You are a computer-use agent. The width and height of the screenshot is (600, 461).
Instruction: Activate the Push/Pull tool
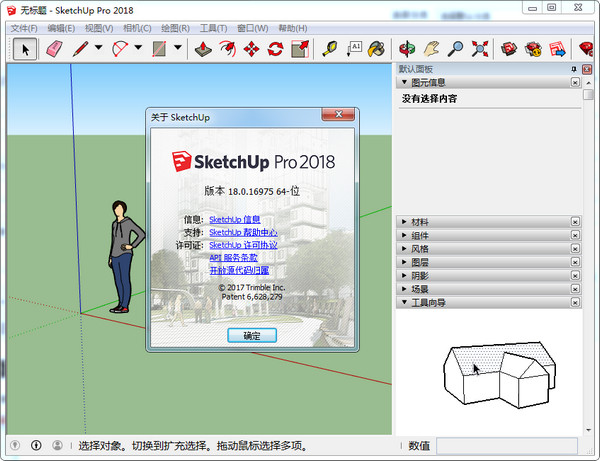[x=203, y=48]
